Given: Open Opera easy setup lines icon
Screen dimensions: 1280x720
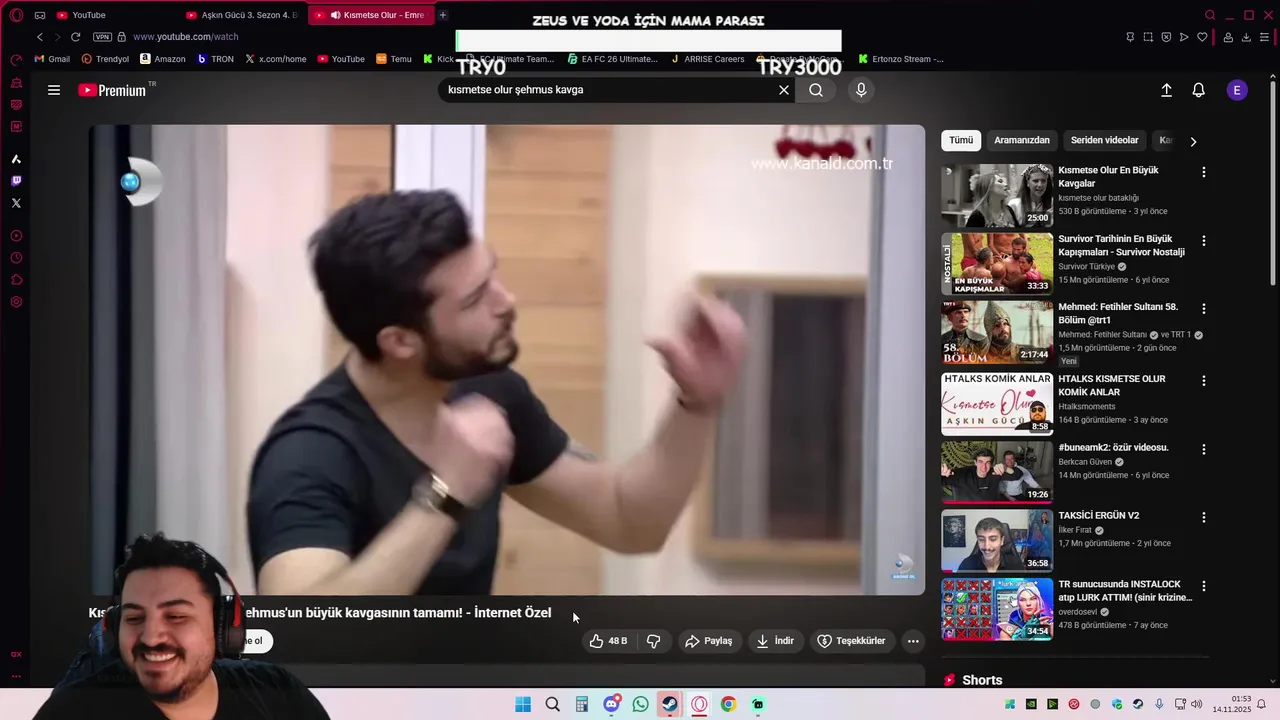Looking at the screenshot, I should 1264,37.
